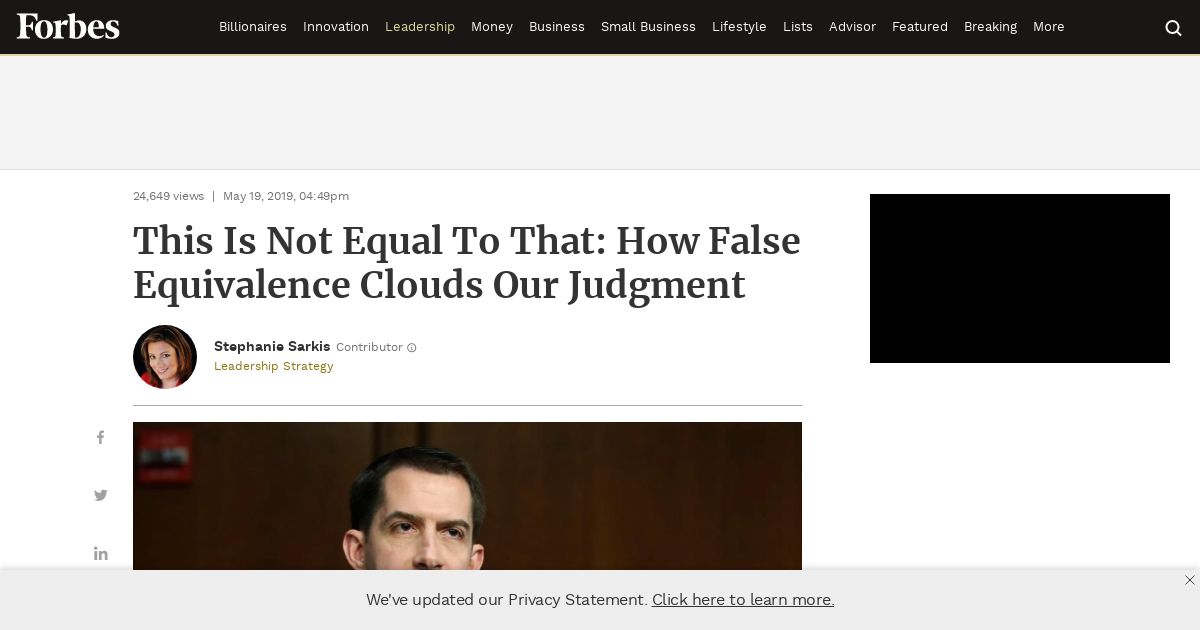Open the search magnifier icon
Viewport: 1200px width, 630px height.
click(x=1174, y=28)
